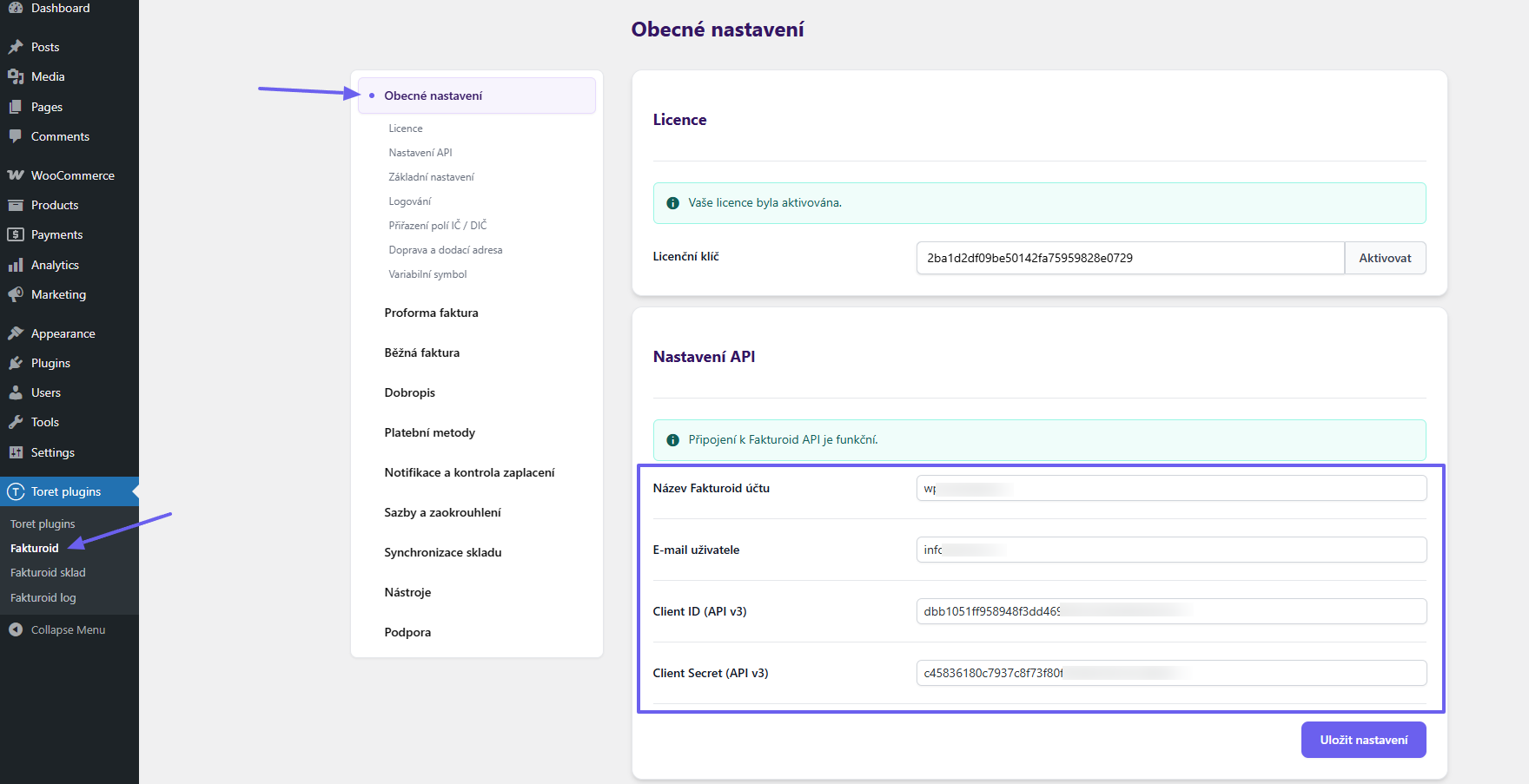
Task: Open Sazby a zaokrouhlení section
Action: click(442, 512)
